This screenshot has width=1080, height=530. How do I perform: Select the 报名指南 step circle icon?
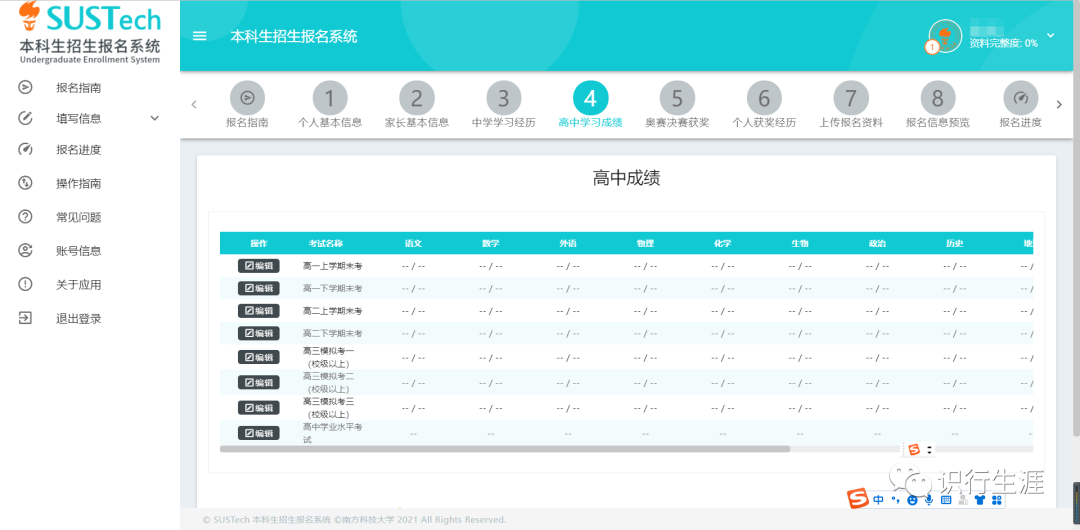pos(247,98)
